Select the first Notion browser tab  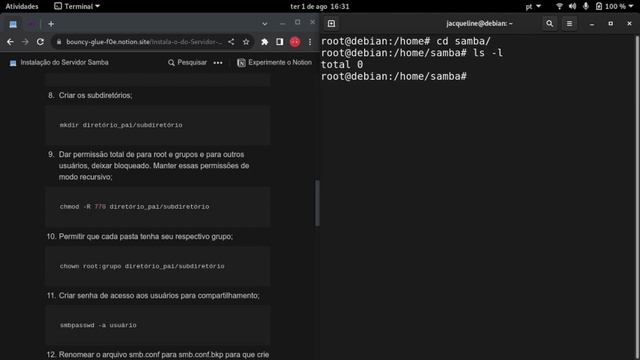[x=13, y=24]
